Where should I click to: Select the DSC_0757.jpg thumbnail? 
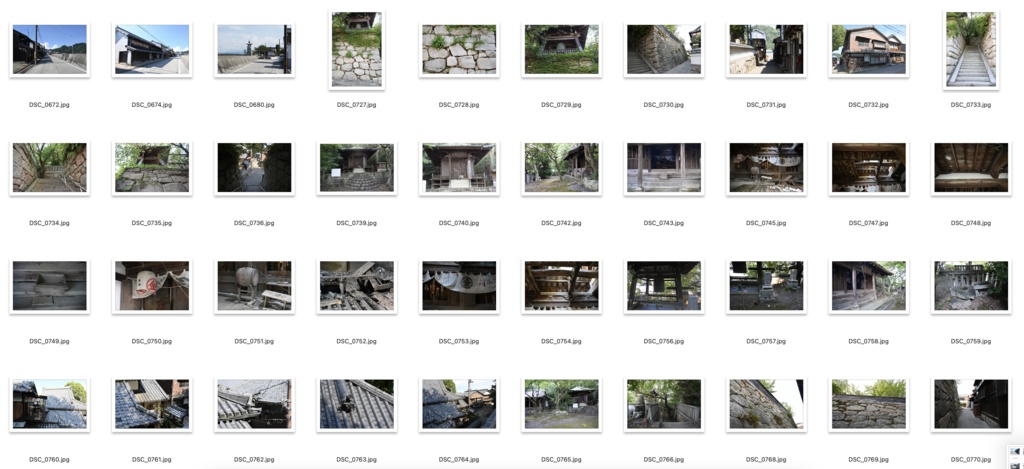[766, 286]
